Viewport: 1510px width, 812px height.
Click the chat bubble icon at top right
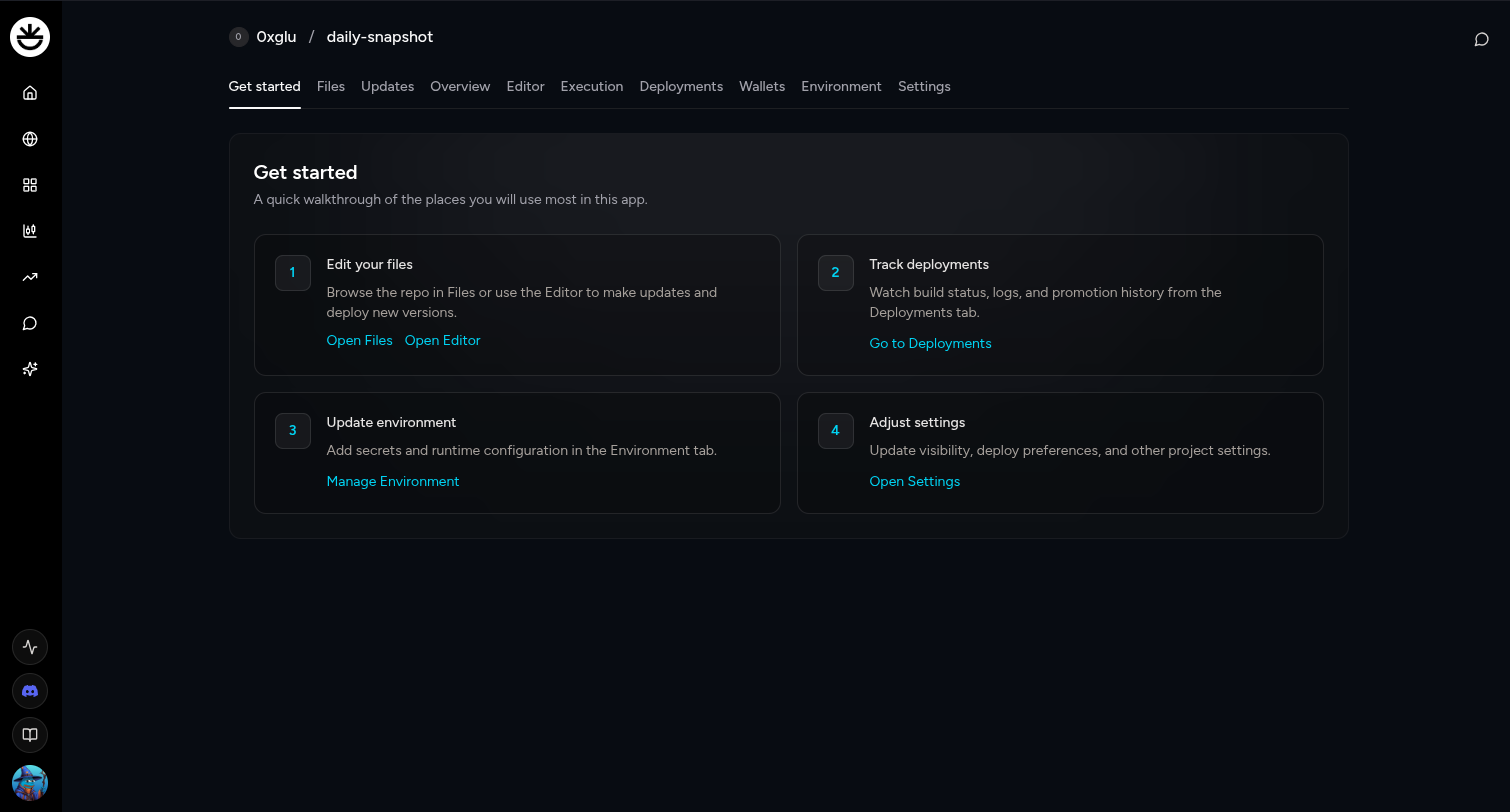(x=1481, y=40)
